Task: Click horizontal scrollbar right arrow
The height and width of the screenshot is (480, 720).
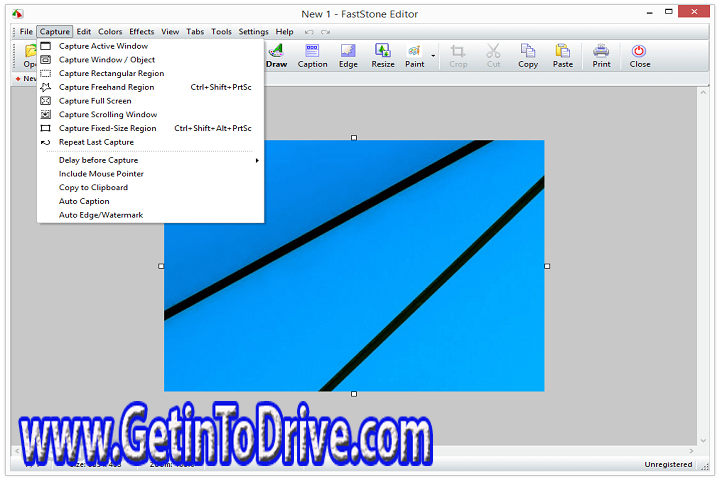Action: click(x=691, y=451)
